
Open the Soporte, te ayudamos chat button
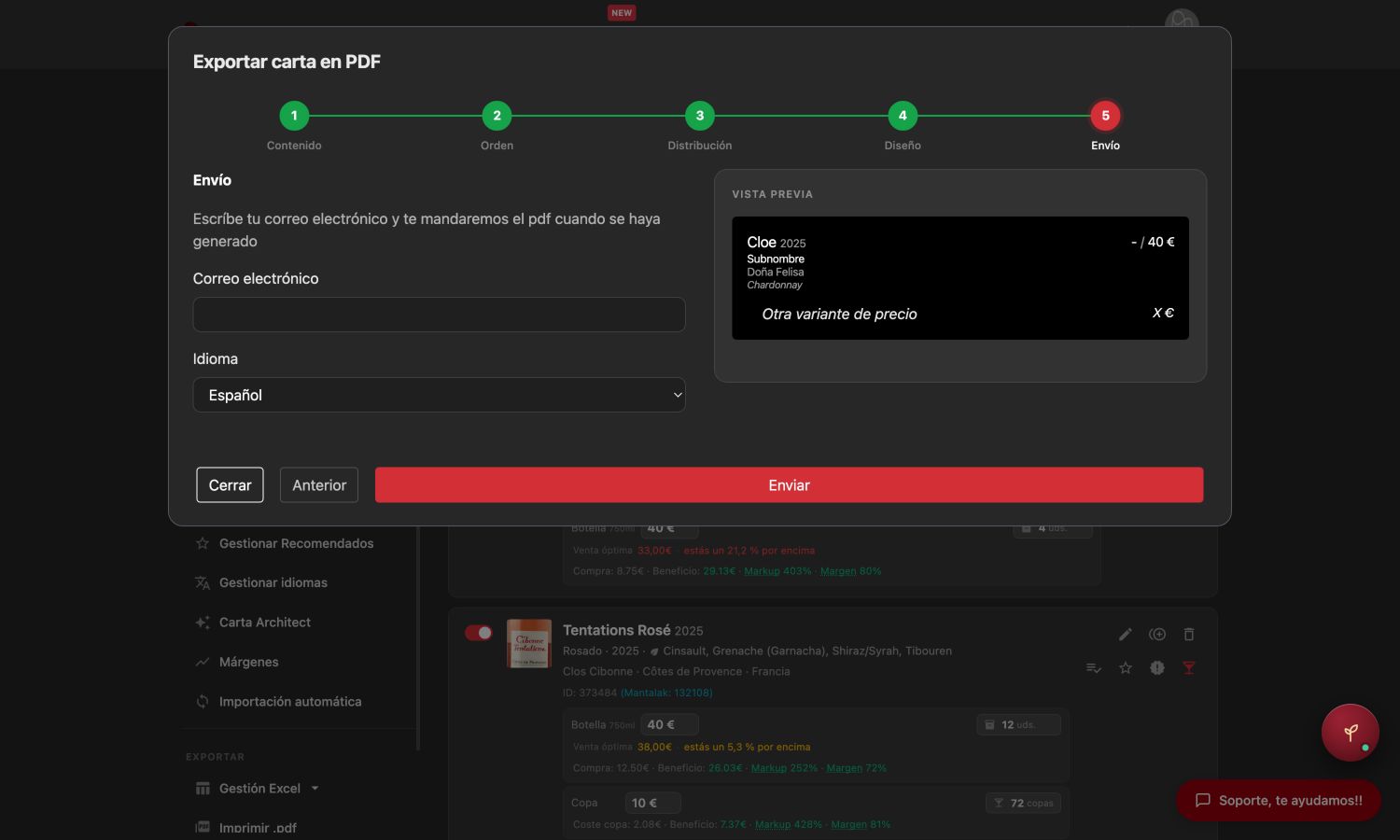click(x=1278, y=801)
